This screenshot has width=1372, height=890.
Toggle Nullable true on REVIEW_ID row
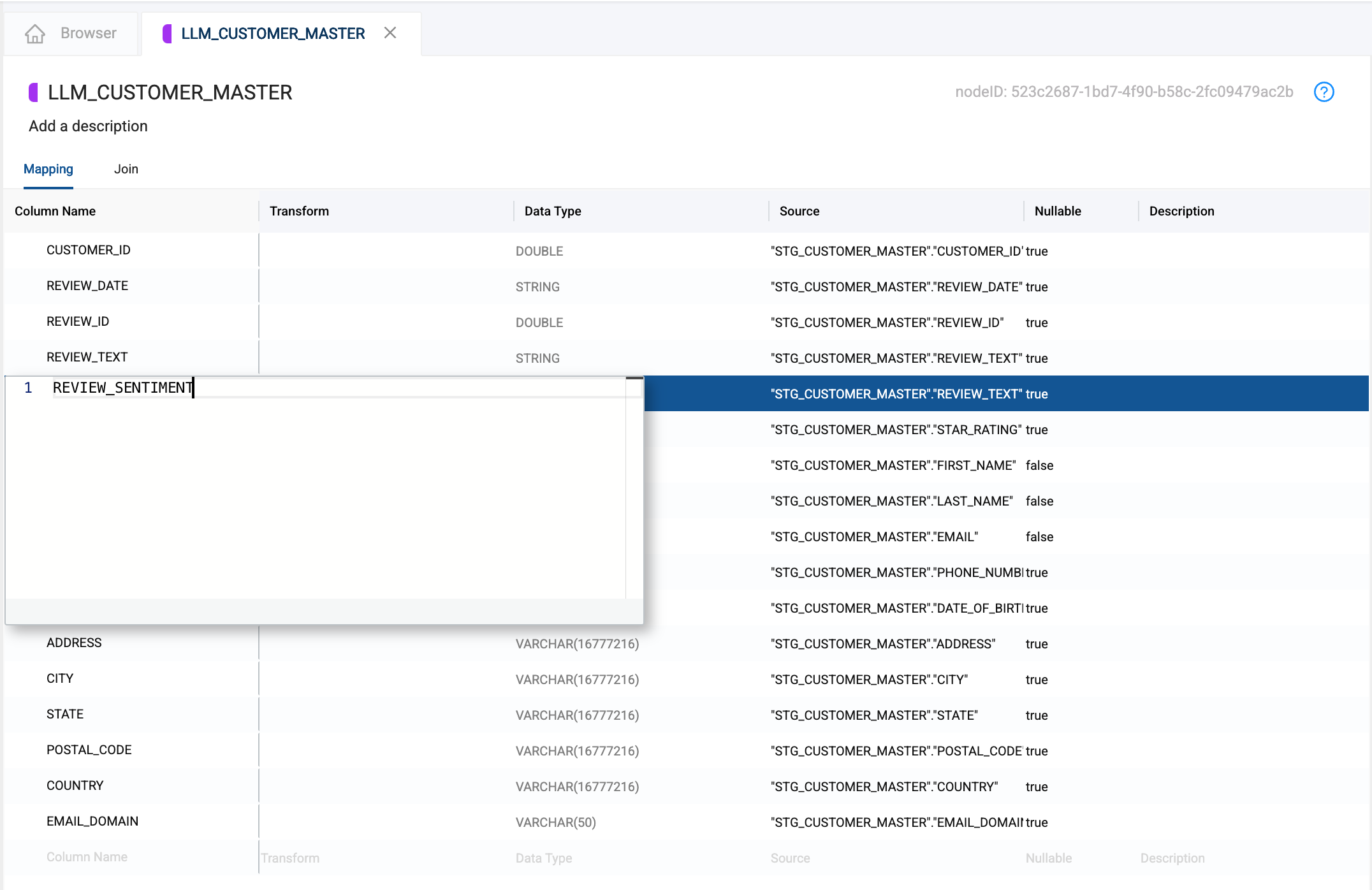click(x=1037, y=323)
